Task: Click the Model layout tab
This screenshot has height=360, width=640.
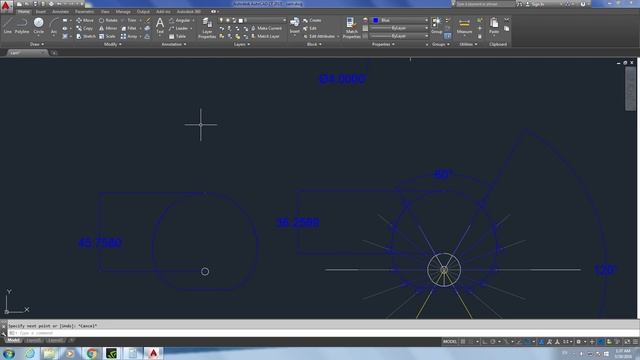Action: [x=13, y=340]
